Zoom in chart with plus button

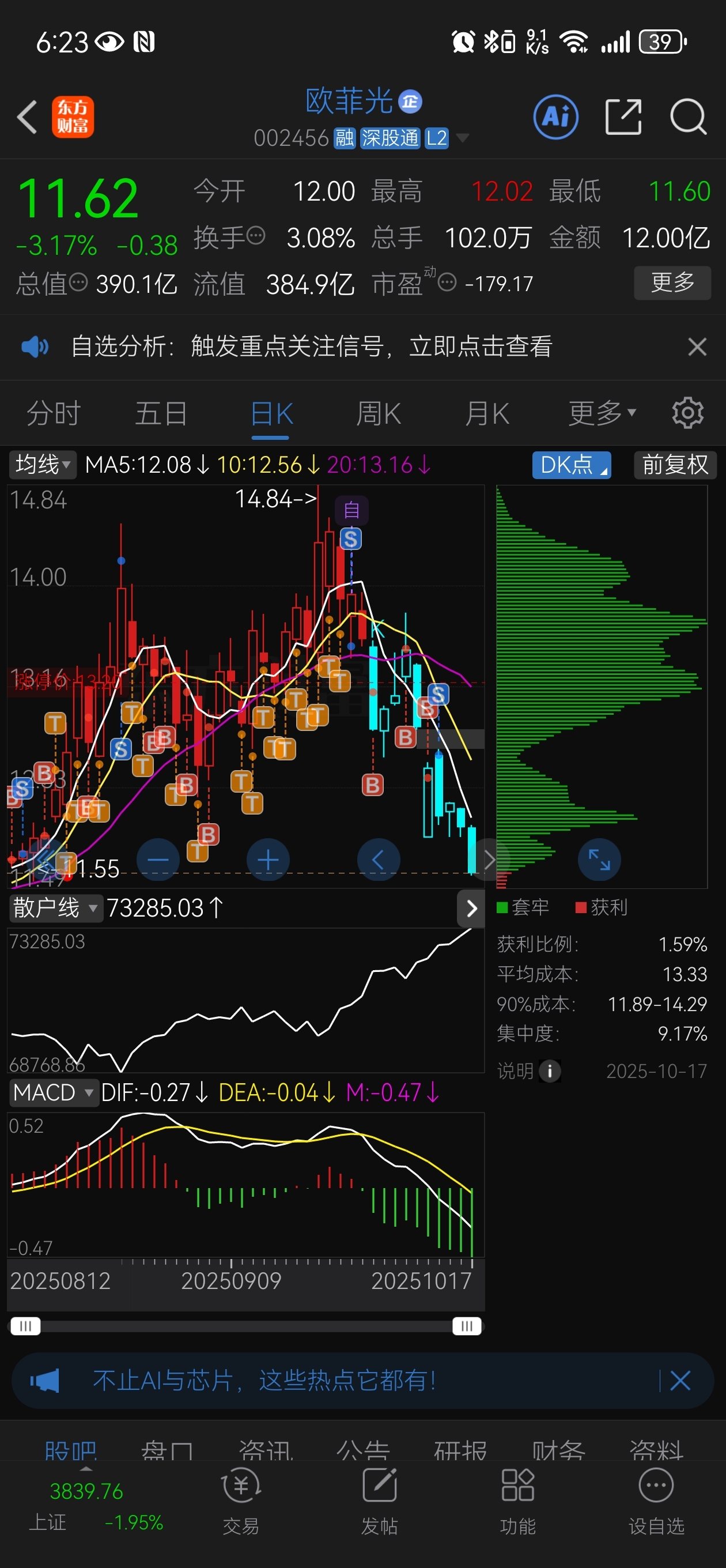[268, 860]
